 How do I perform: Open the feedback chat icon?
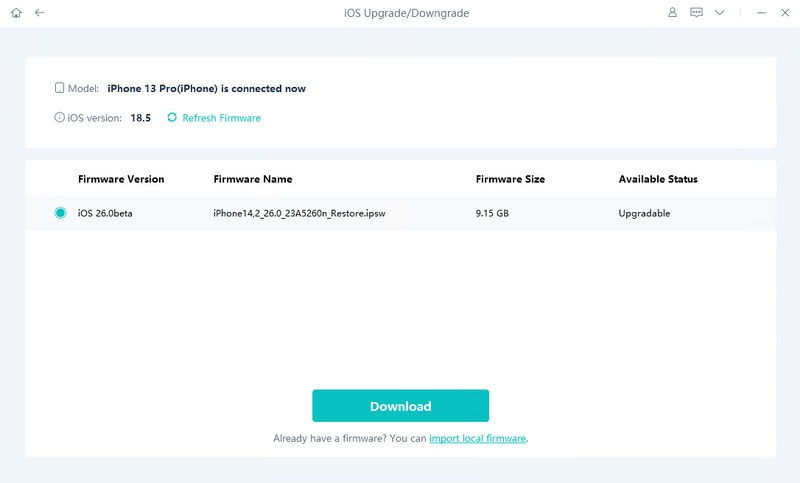point(696,13)
